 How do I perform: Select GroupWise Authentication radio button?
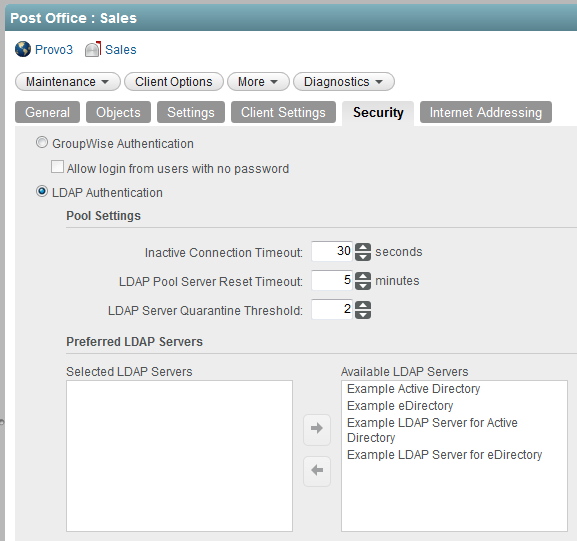[42, 143]
